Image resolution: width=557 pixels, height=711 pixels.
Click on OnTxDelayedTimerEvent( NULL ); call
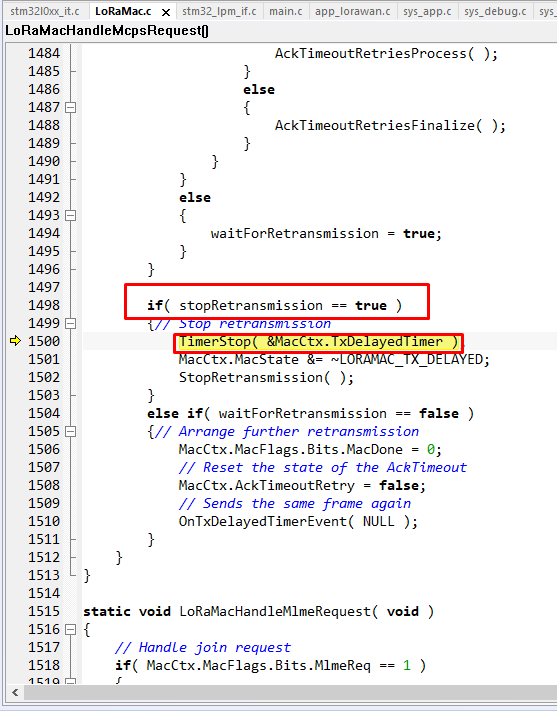[298, 521]
